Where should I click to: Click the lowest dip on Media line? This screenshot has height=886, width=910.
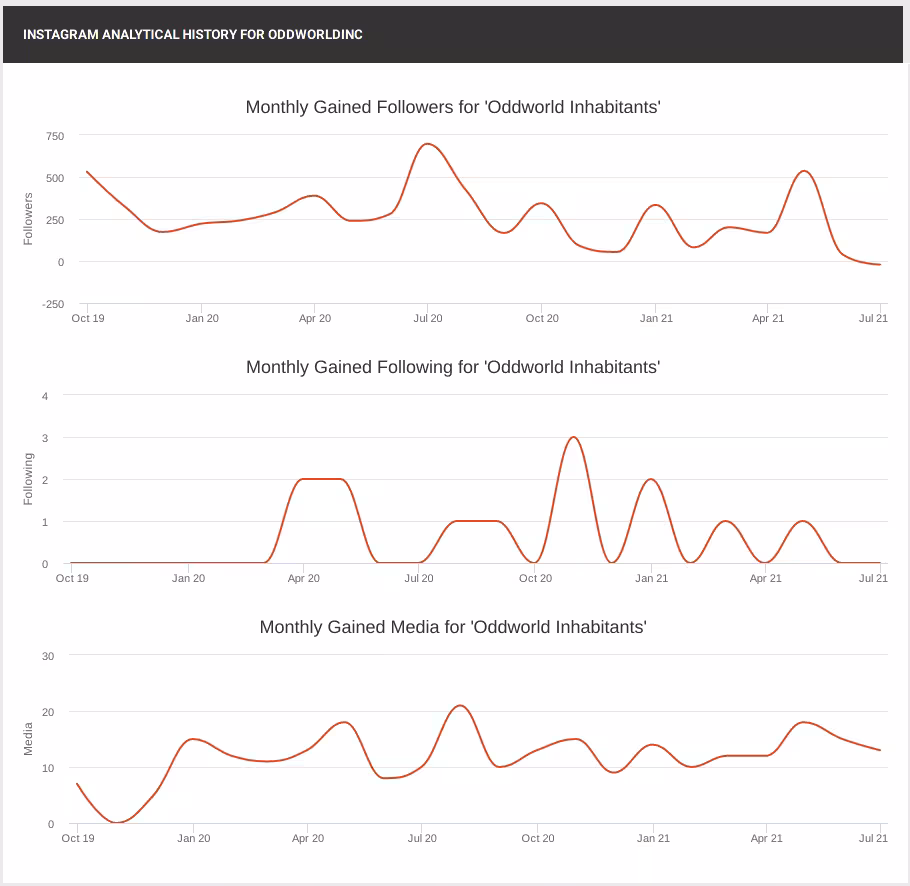click(x=117, y=822)
